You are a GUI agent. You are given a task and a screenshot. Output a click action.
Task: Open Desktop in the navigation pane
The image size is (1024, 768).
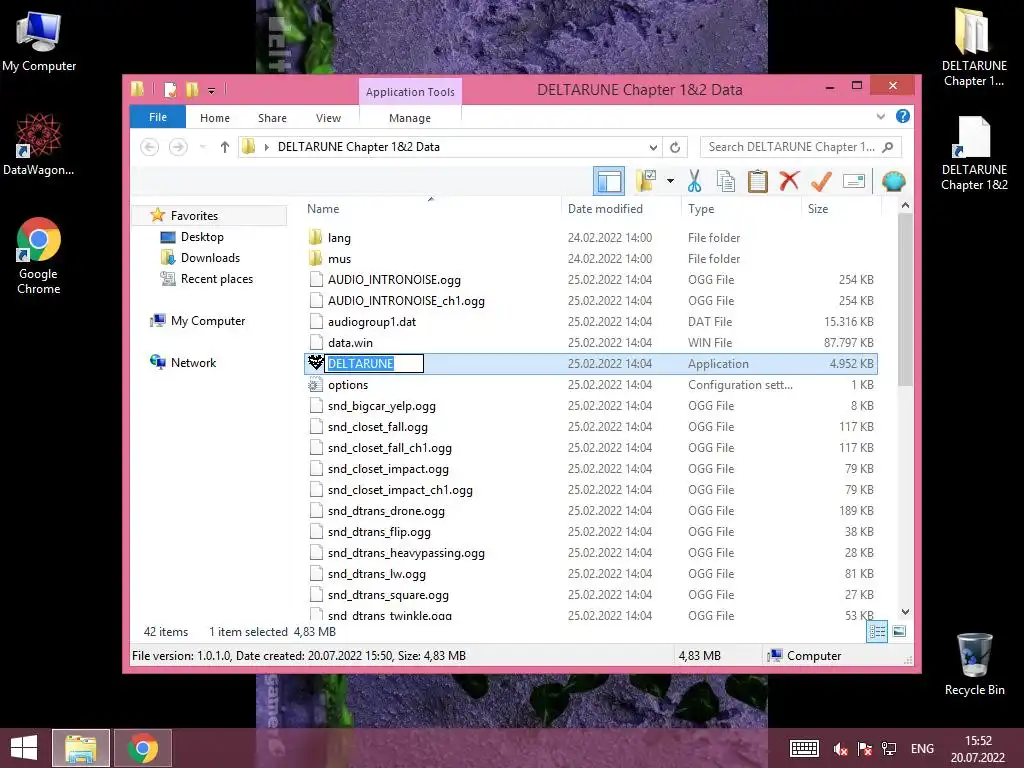202,237
